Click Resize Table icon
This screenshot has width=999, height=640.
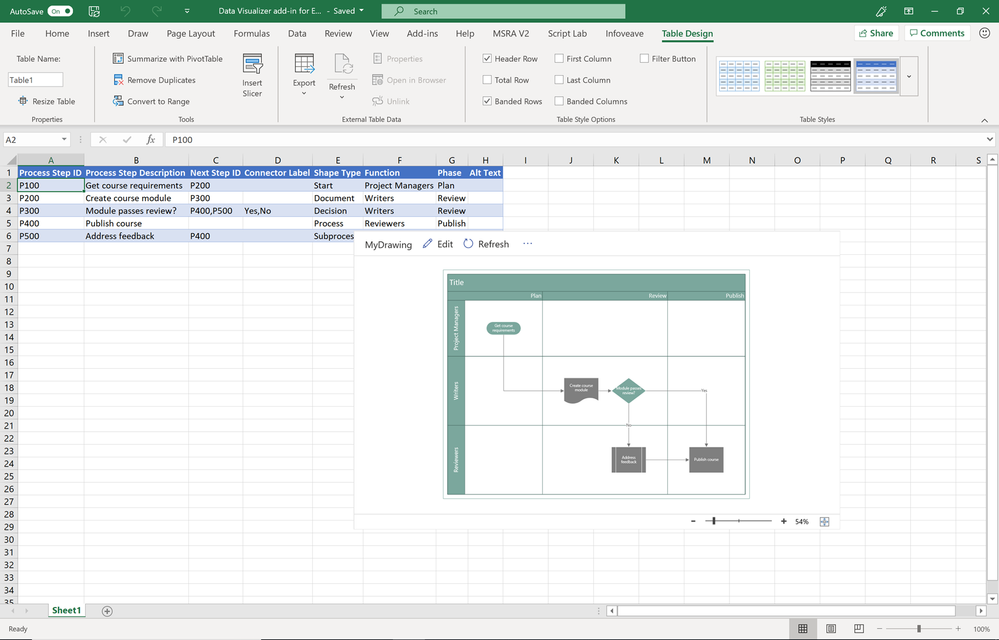tap(23, 101)
